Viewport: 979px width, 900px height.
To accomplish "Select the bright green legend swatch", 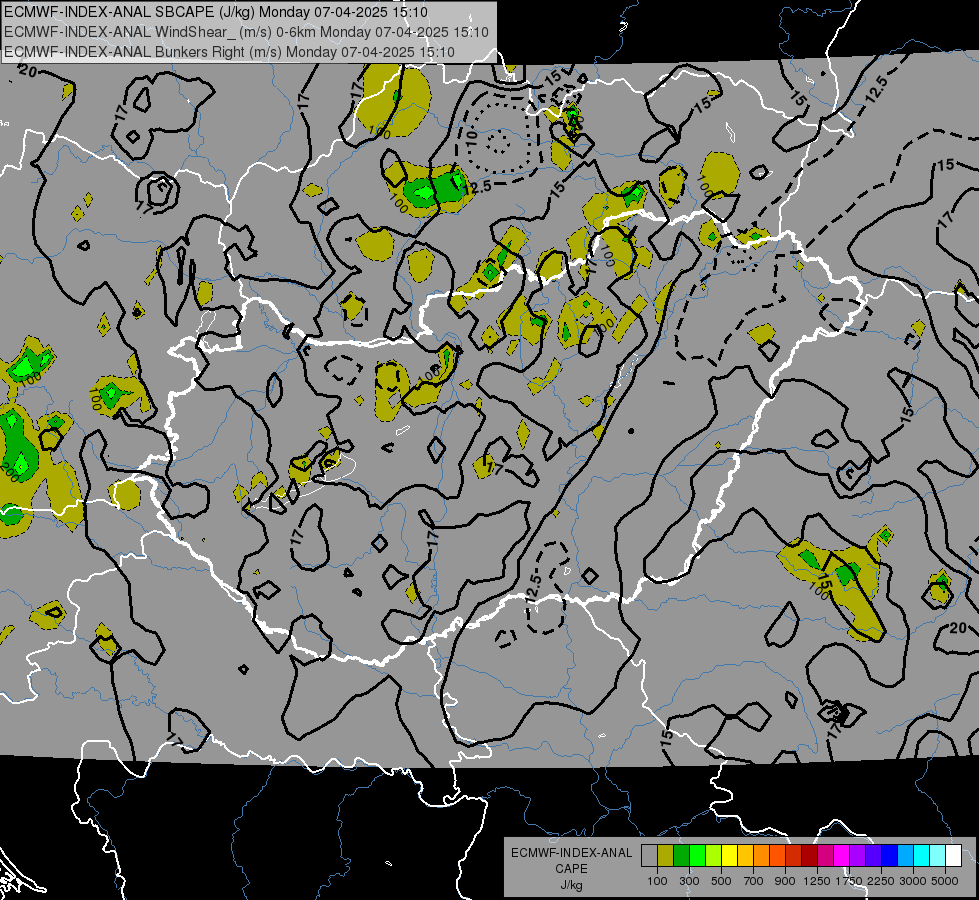I will (697, 855).
